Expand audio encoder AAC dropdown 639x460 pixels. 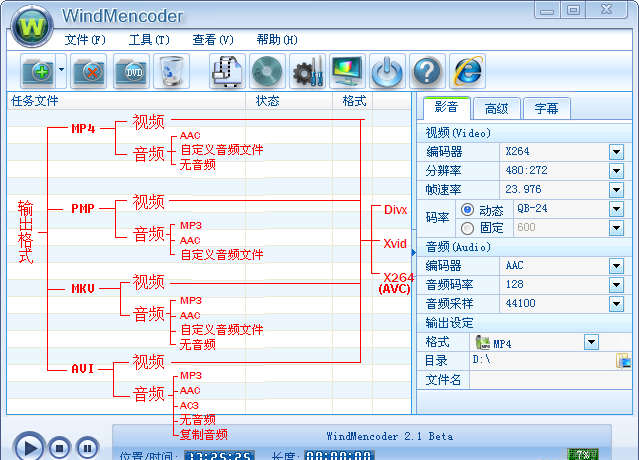(617, 266)
